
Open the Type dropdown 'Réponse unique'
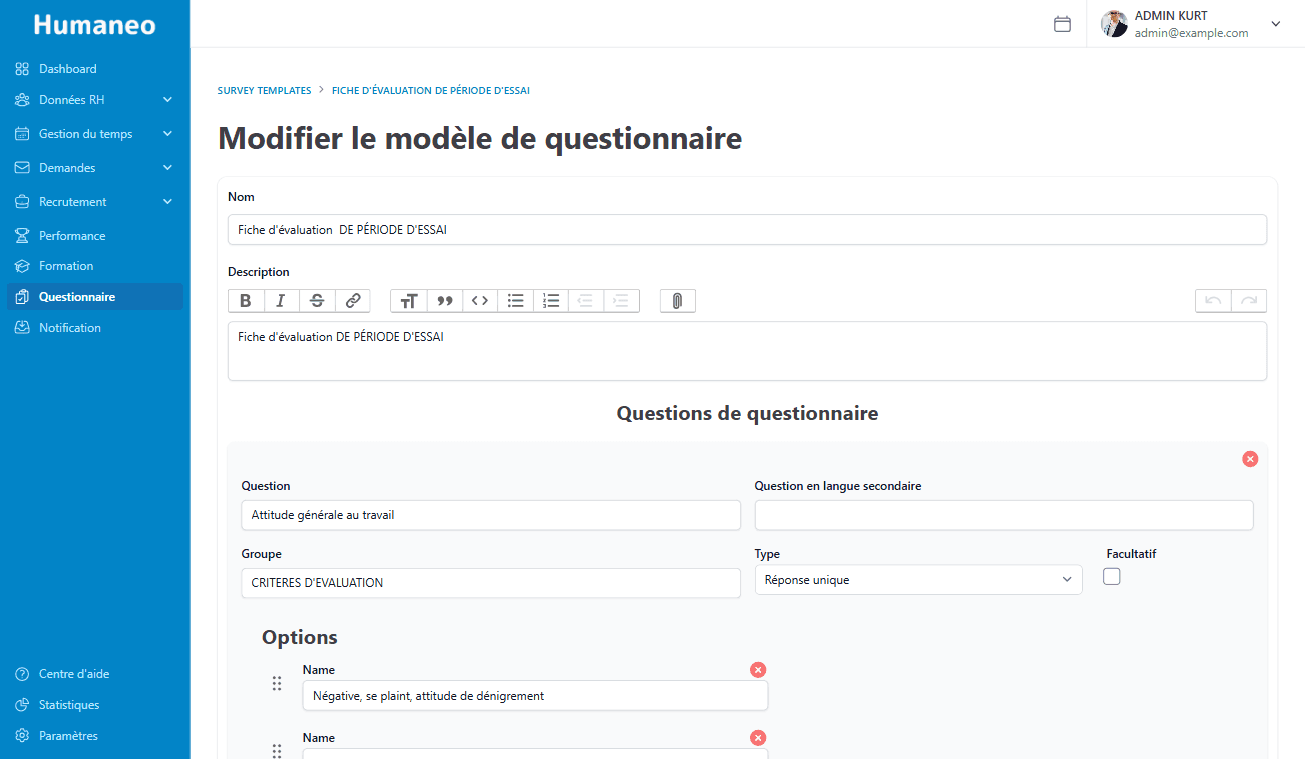(917, 580)
